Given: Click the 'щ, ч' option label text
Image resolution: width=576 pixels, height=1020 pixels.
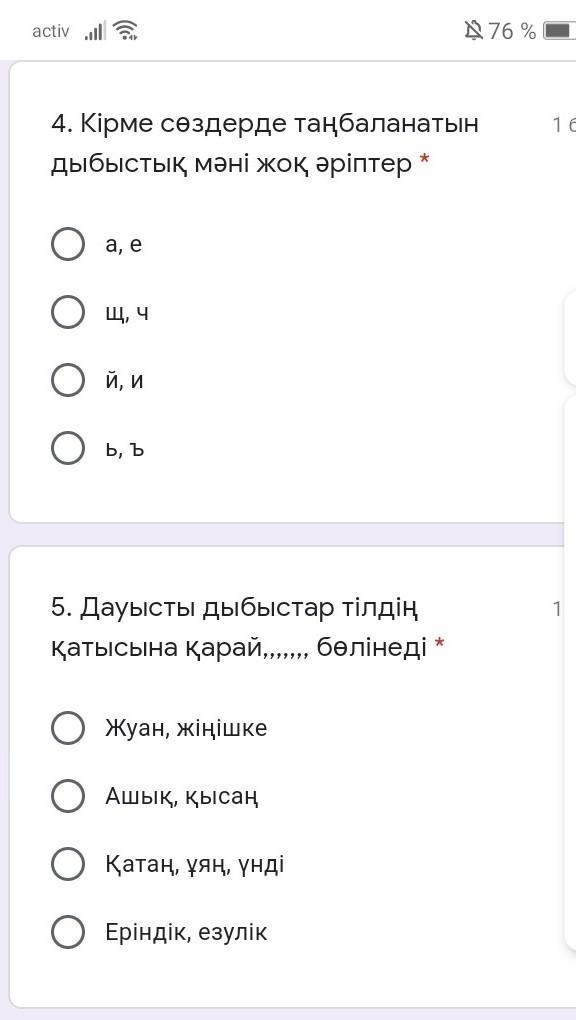Looking at the screenshot, I should coord(127,314).
